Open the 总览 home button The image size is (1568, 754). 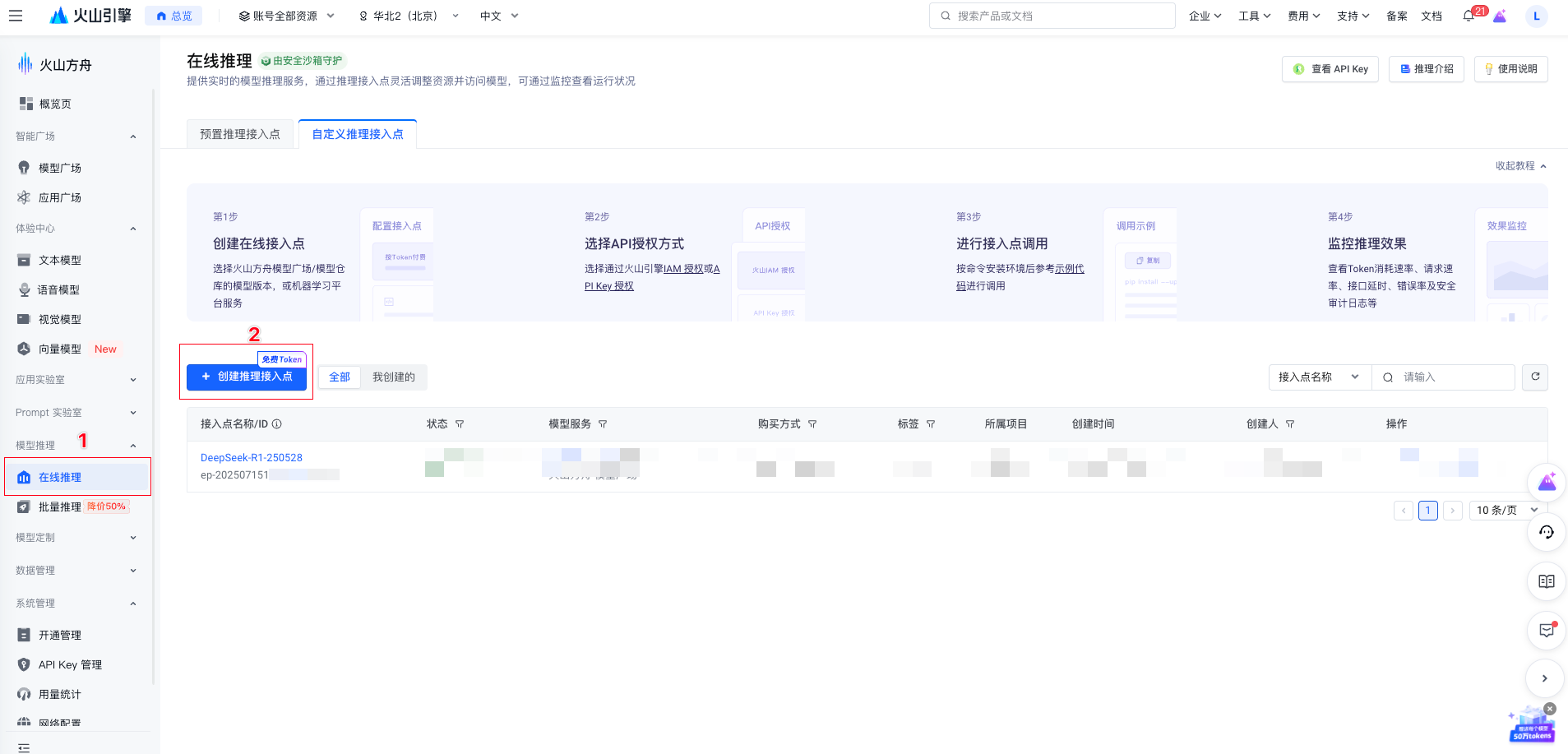tap(173, 16)
